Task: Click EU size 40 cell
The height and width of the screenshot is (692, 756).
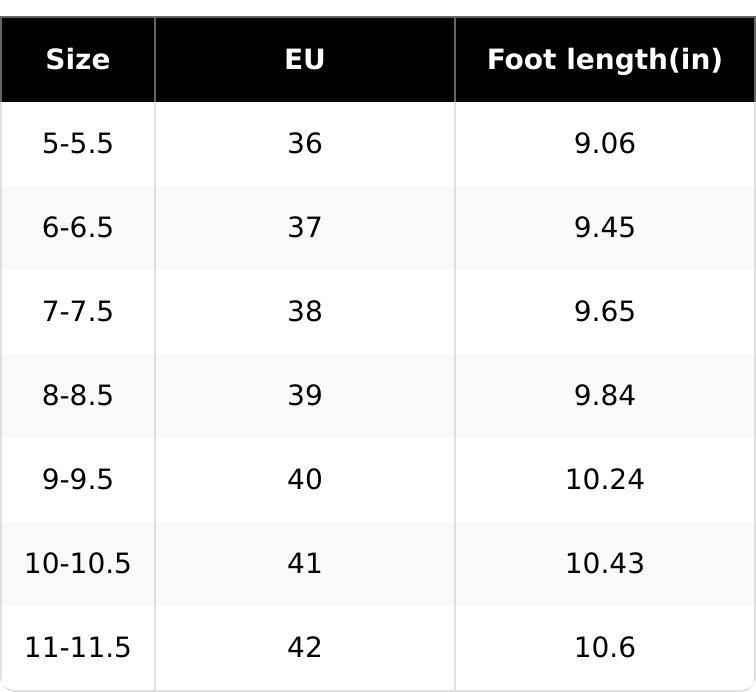Action: point(305,480)
